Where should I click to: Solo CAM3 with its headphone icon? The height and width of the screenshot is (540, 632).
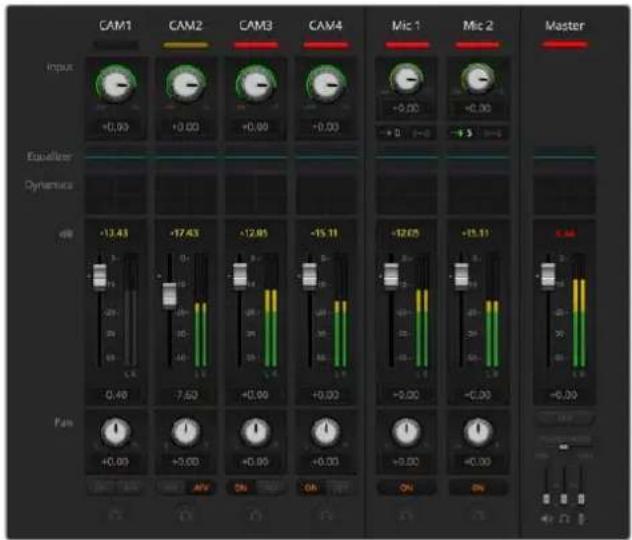coord(256,515)
